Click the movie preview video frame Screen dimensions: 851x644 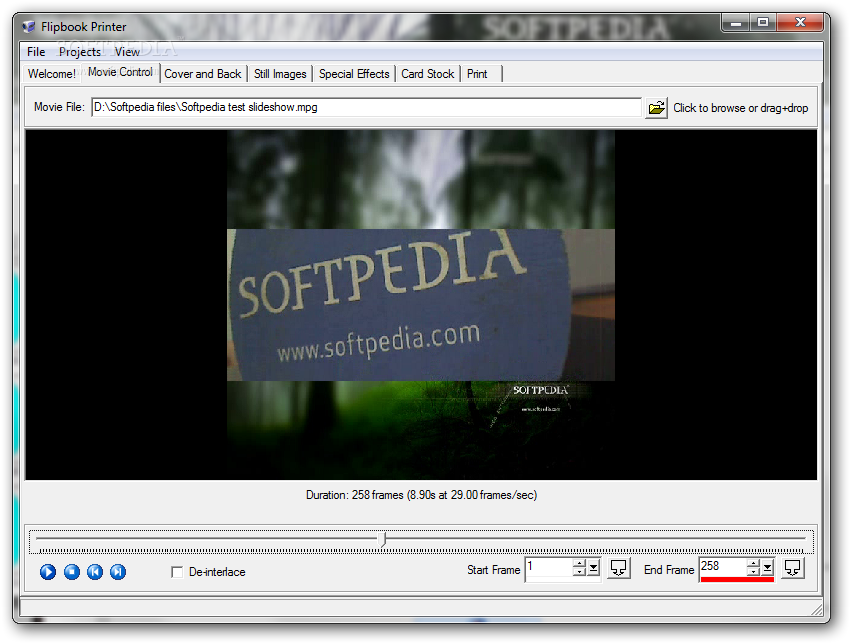pos(421,304)
